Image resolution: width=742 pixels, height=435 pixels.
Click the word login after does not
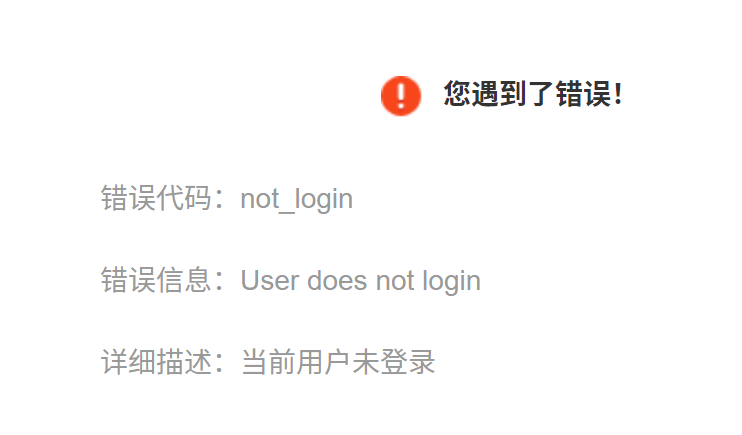coord(451,281)
